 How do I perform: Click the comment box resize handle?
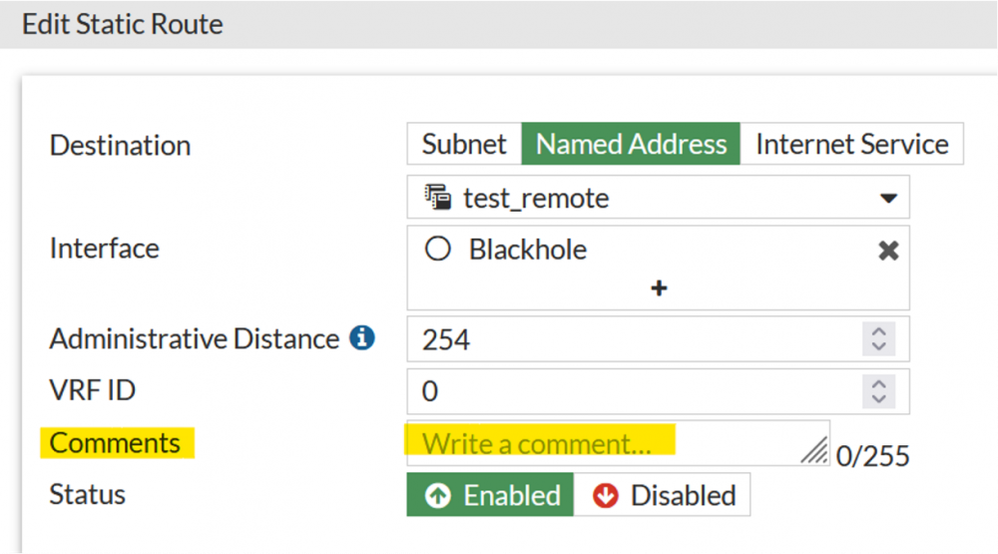pos(815,451)
